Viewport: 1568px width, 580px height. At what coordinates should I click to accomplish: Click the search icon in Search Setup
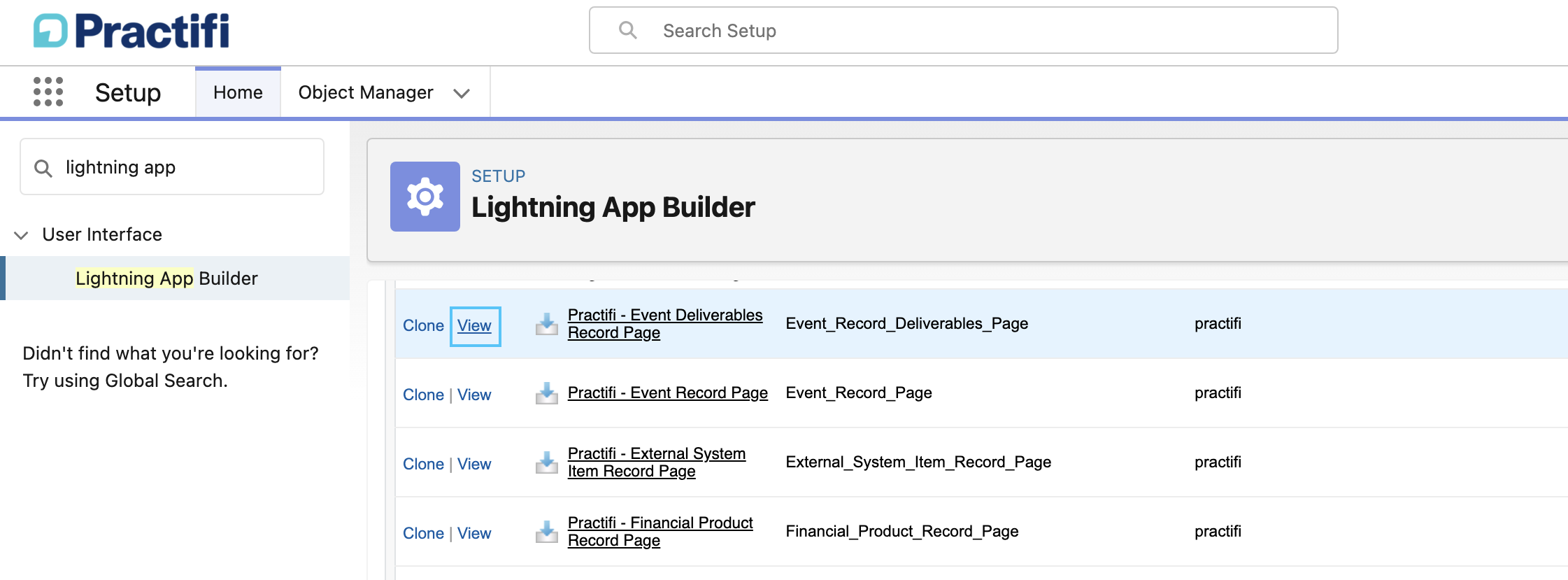pyautogui.click(x=627, y=30)
